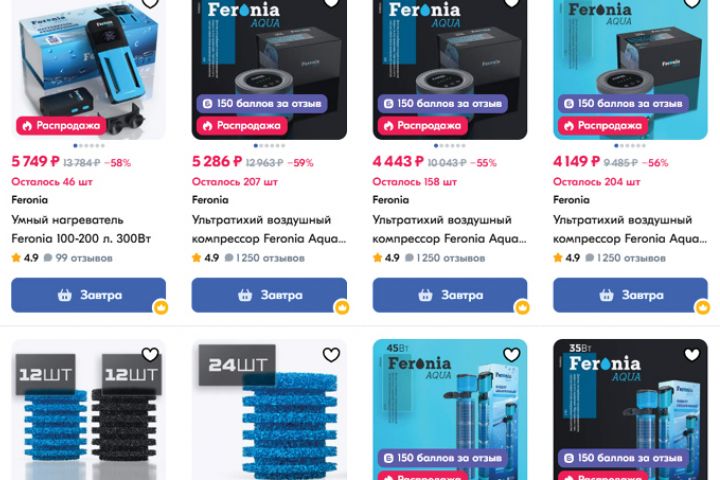Toggle heart on 24ШТ blue sponge product
720x480 pixels.
click(331, 355)
